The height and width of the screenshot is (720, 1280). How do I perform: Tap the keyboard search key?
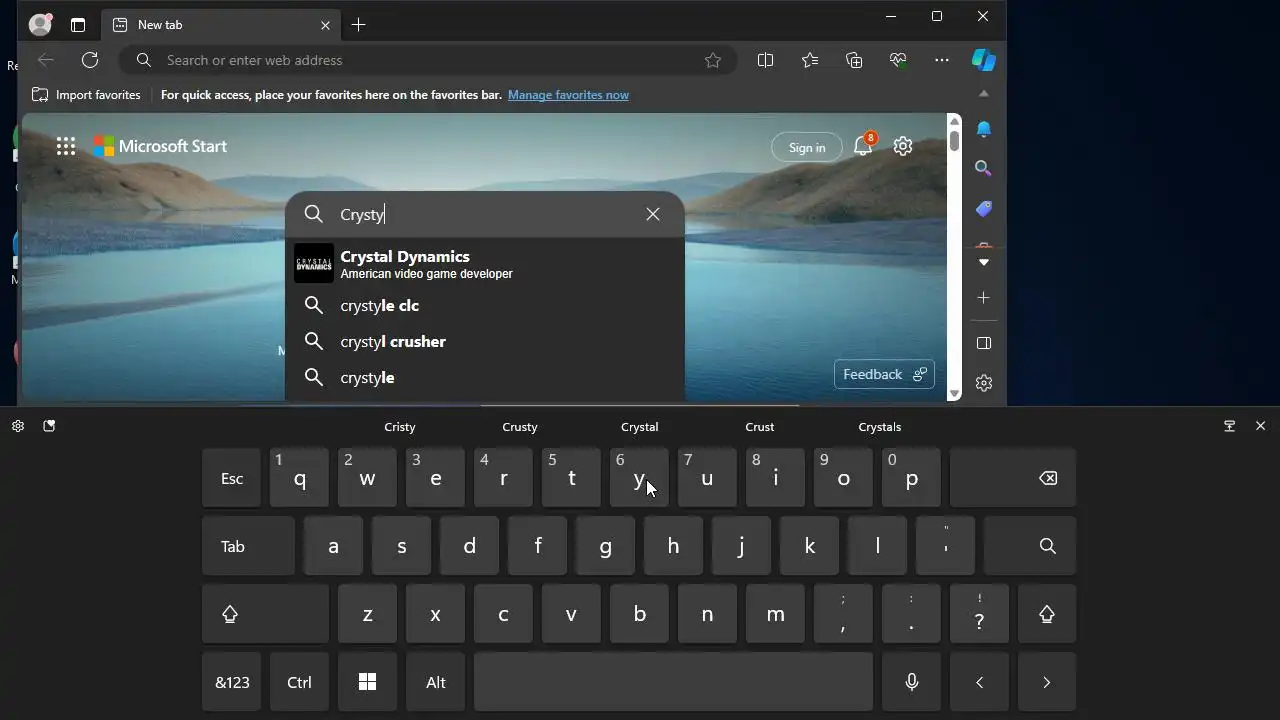click(x=1030, y=546)
